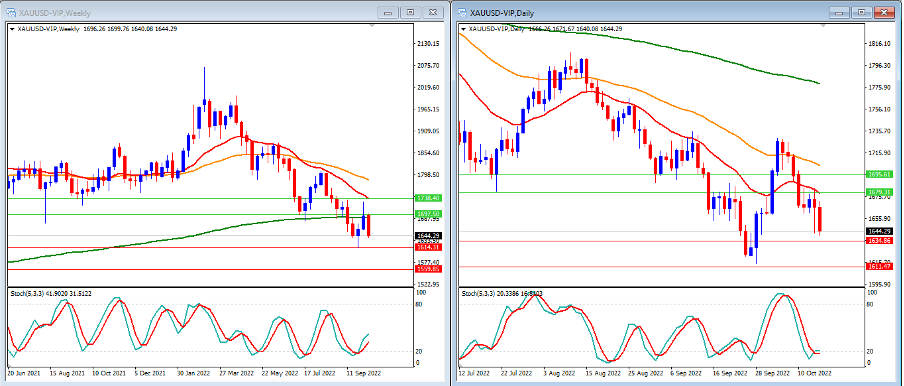
Task: Click the 1522.95 value on Weekly price scale
Action: click(x=428, y=285)
